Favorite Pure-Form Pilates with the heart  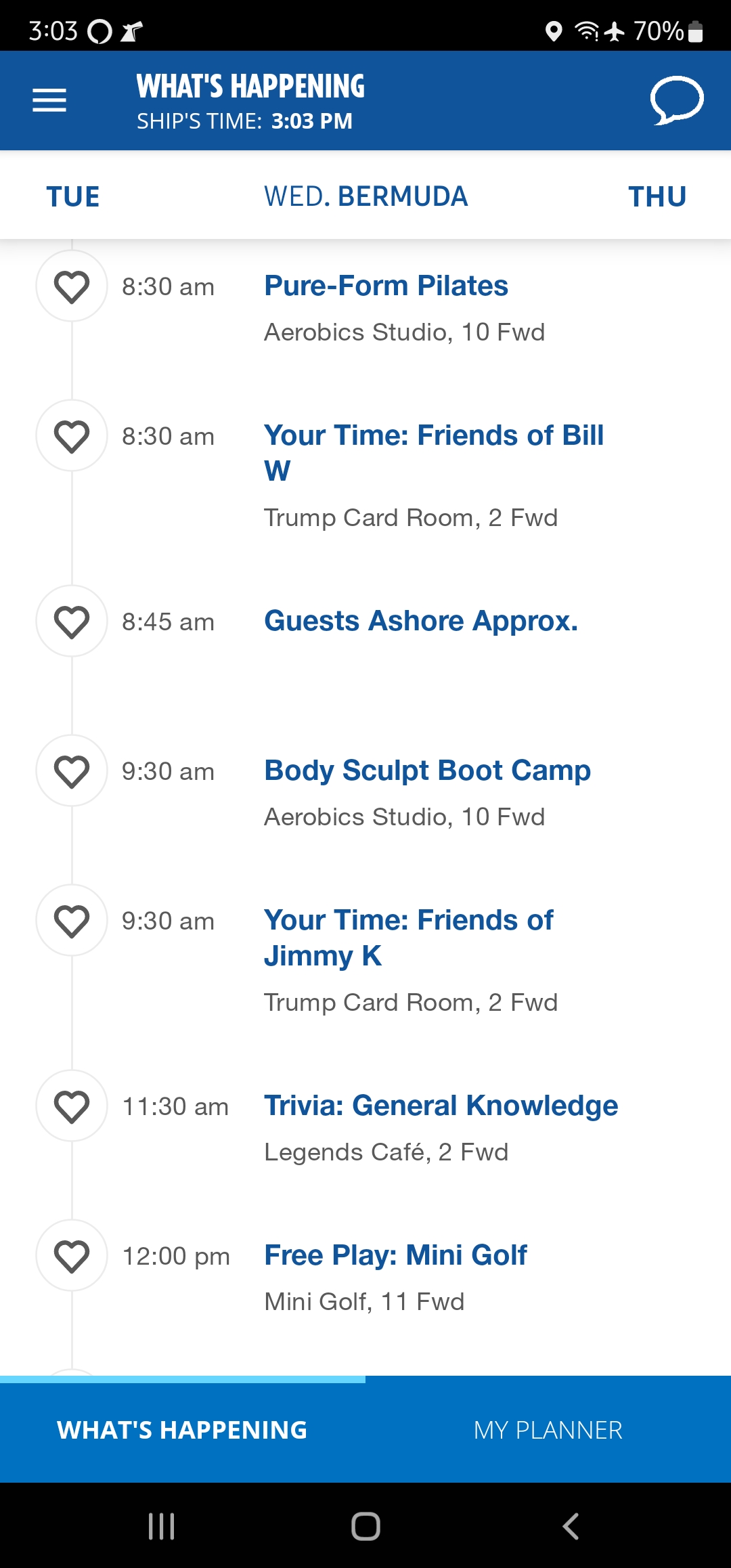[72, 286]
